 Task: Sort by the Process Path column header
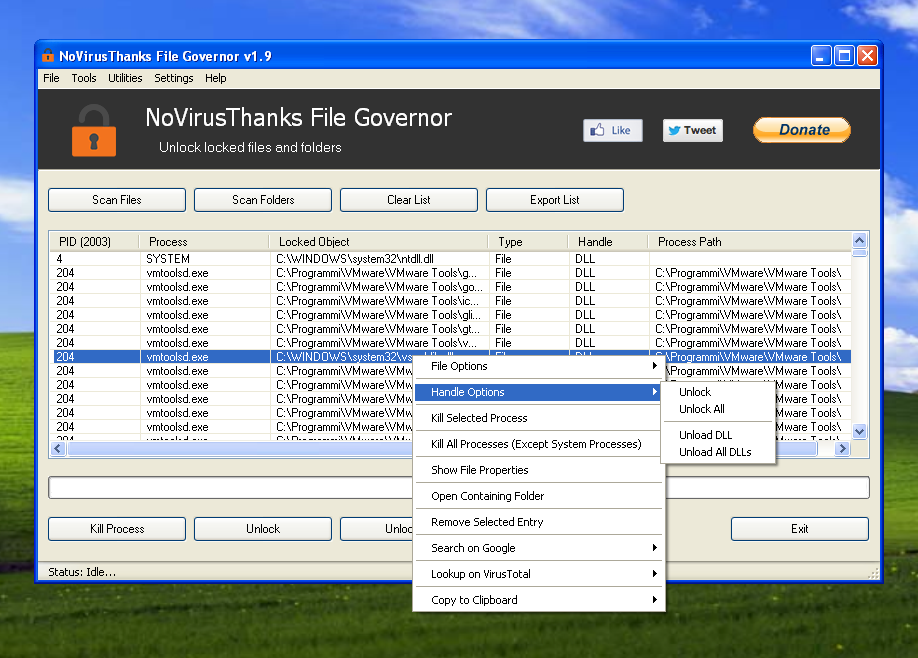click(x=749, y=242)
